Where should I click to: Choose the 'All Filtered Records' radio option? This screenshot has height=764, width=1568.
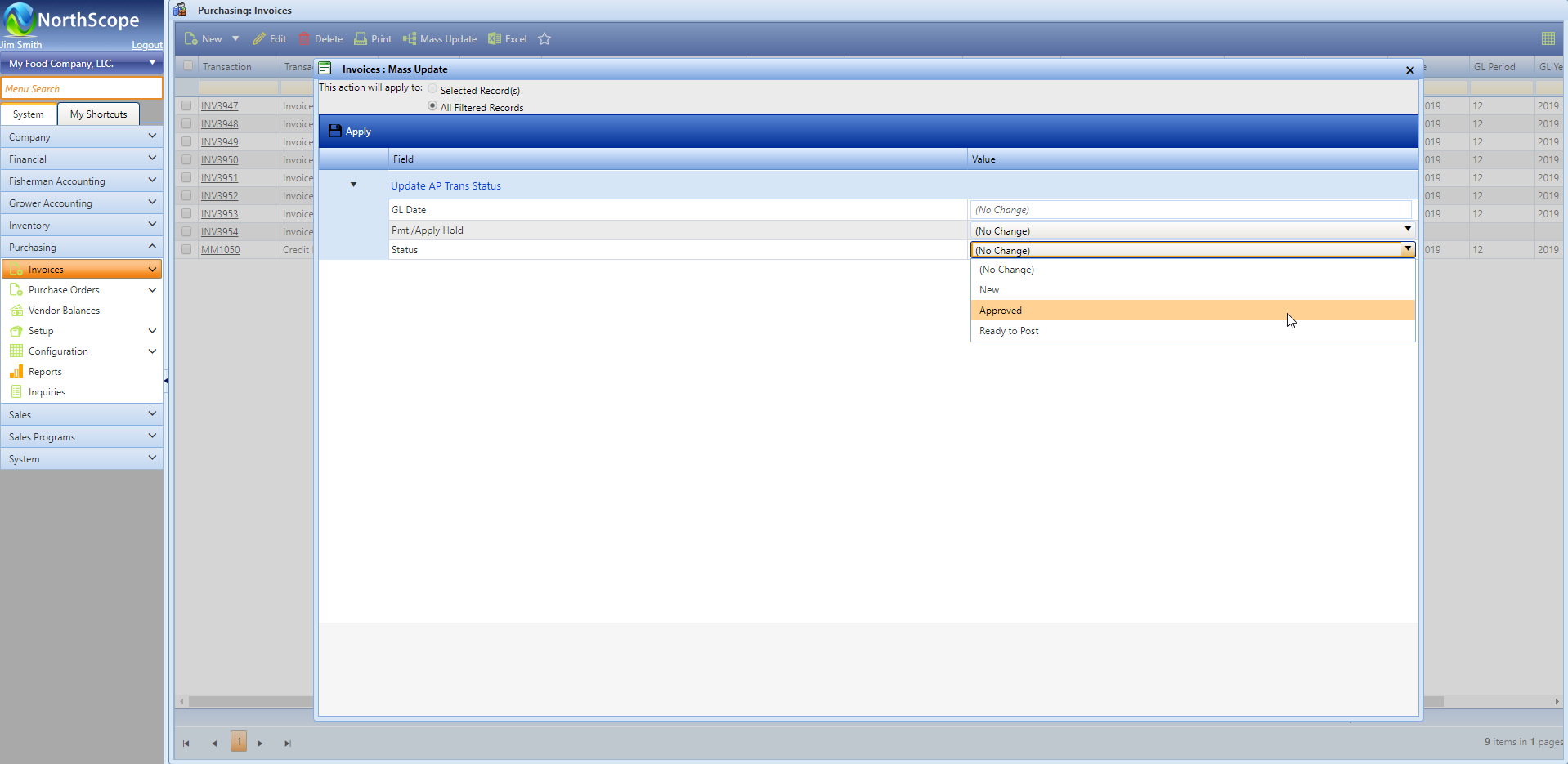point(432,106)
